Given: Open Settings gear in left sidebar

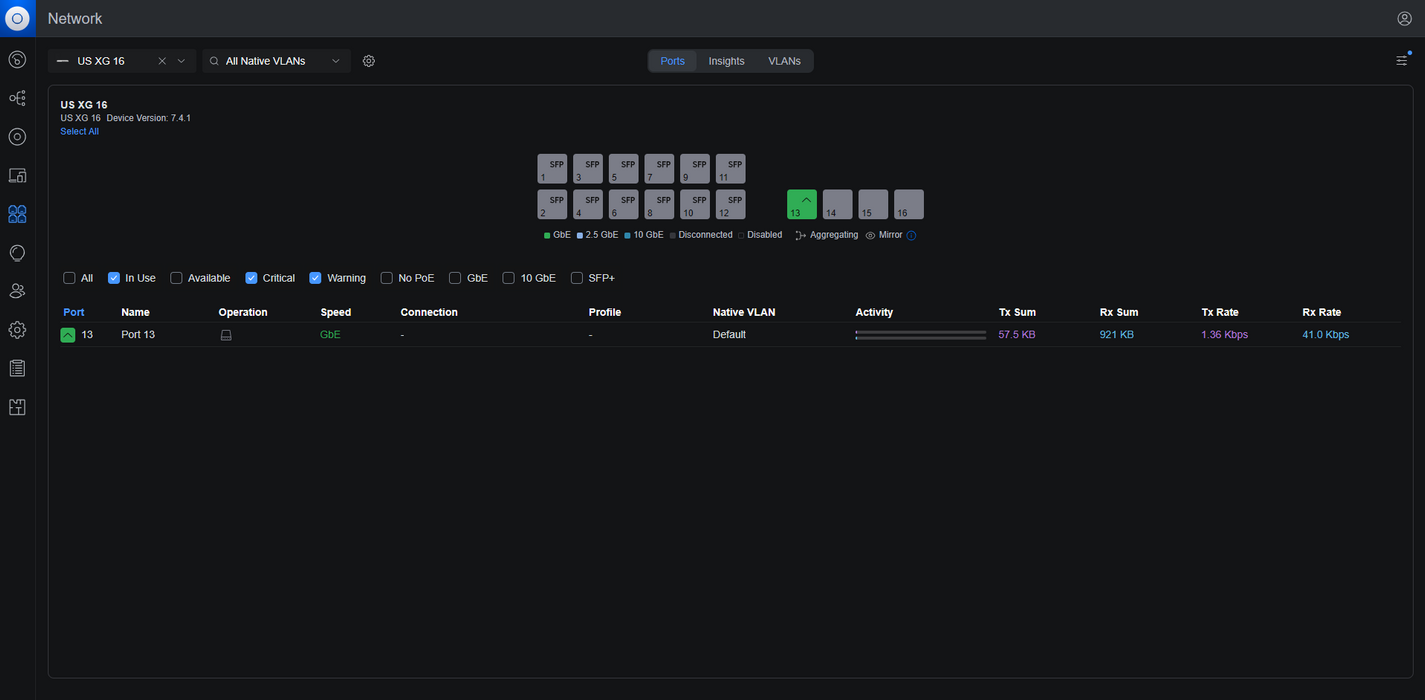Looking at the screenshot, I should tap(17, 330).
